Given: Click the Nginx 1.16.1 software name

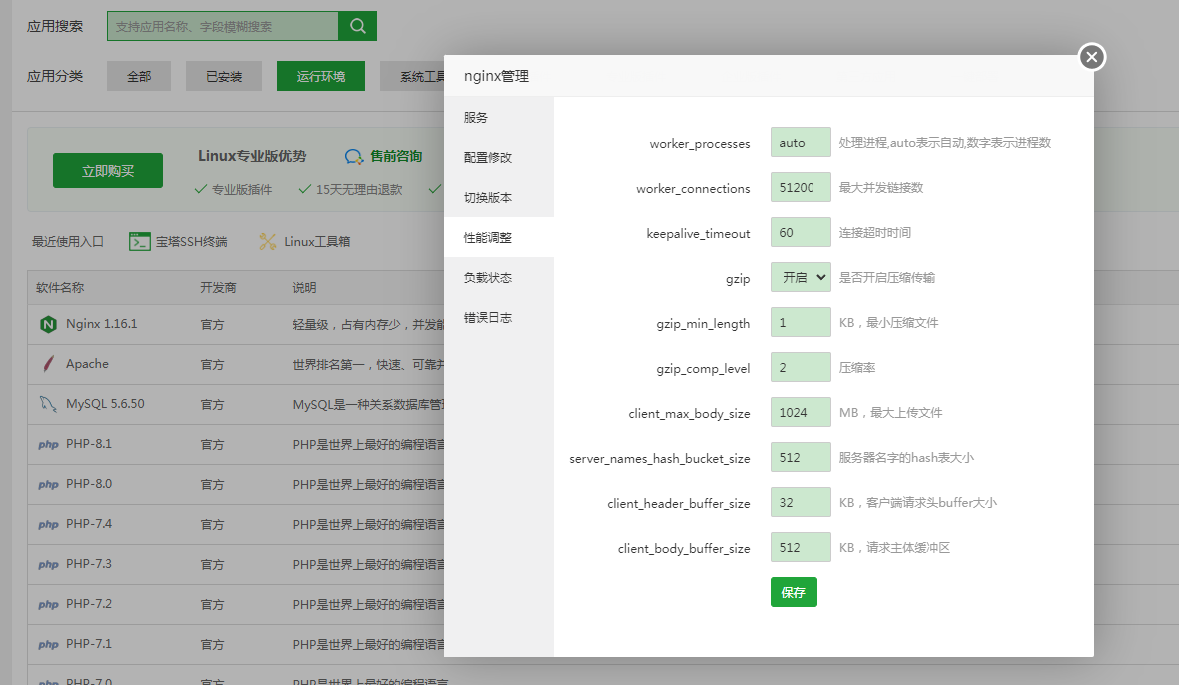Looking at the screenshot, I should pos(102,324).
